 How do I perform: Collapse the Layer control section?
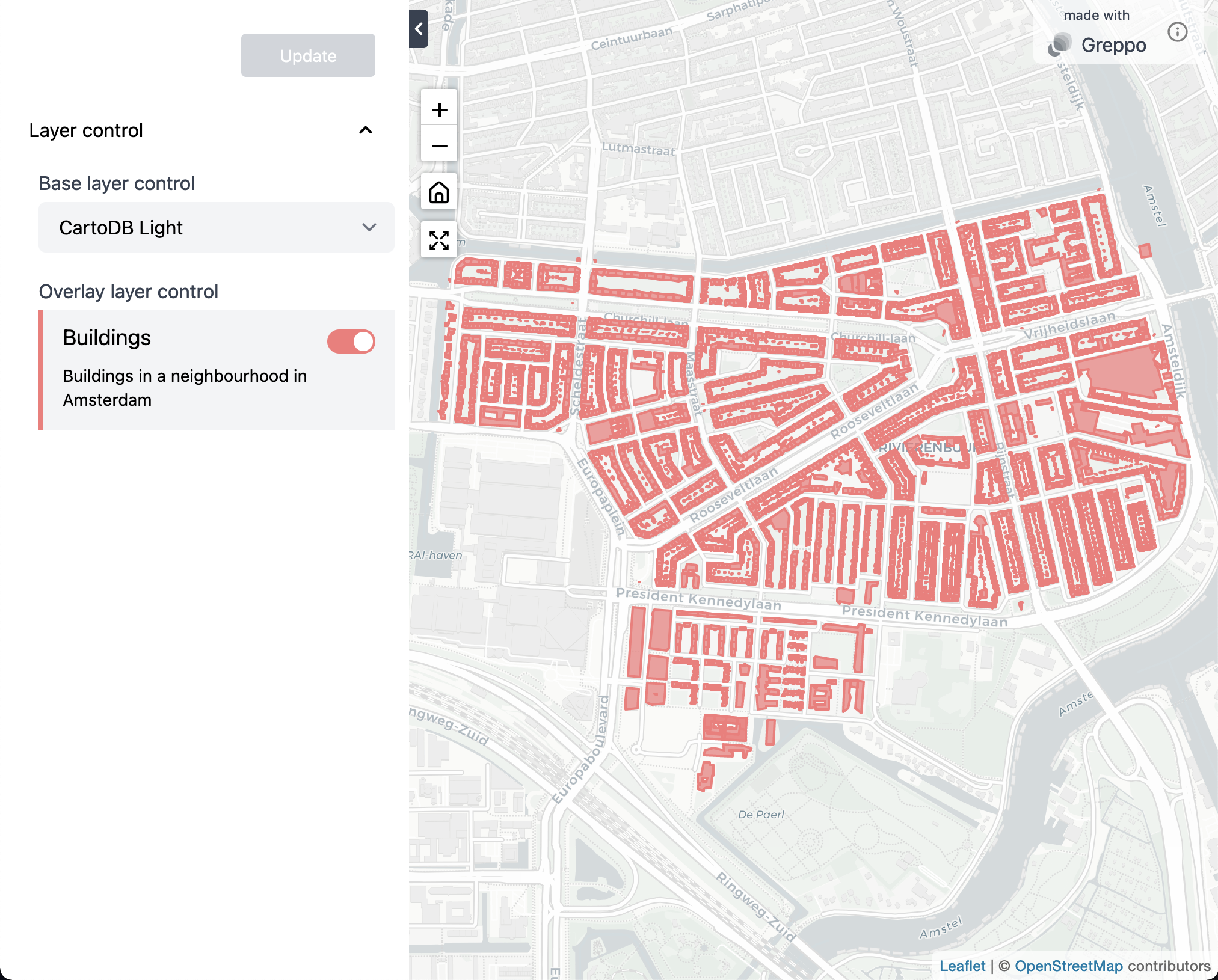coord(365,130)
